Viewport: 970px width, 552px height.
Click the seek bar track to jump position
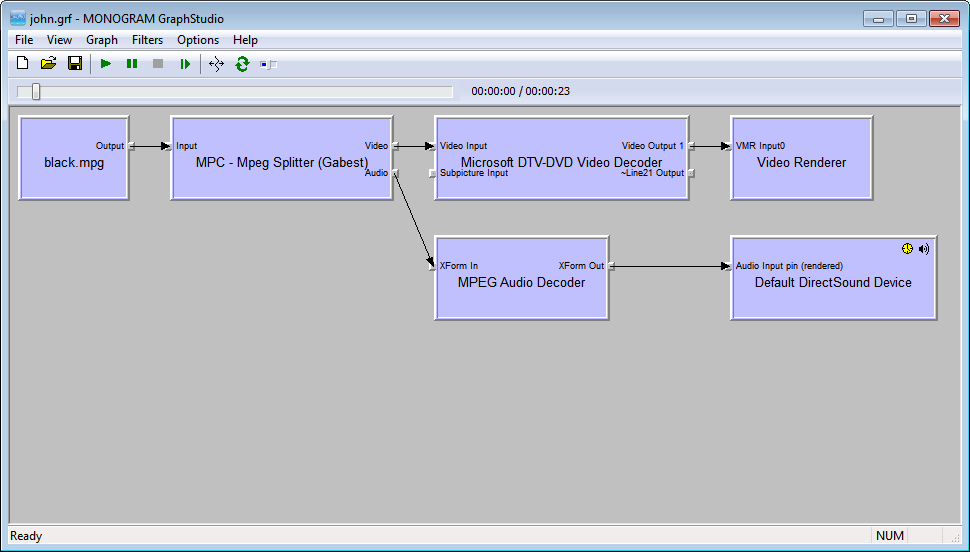(x=235, y=92)
